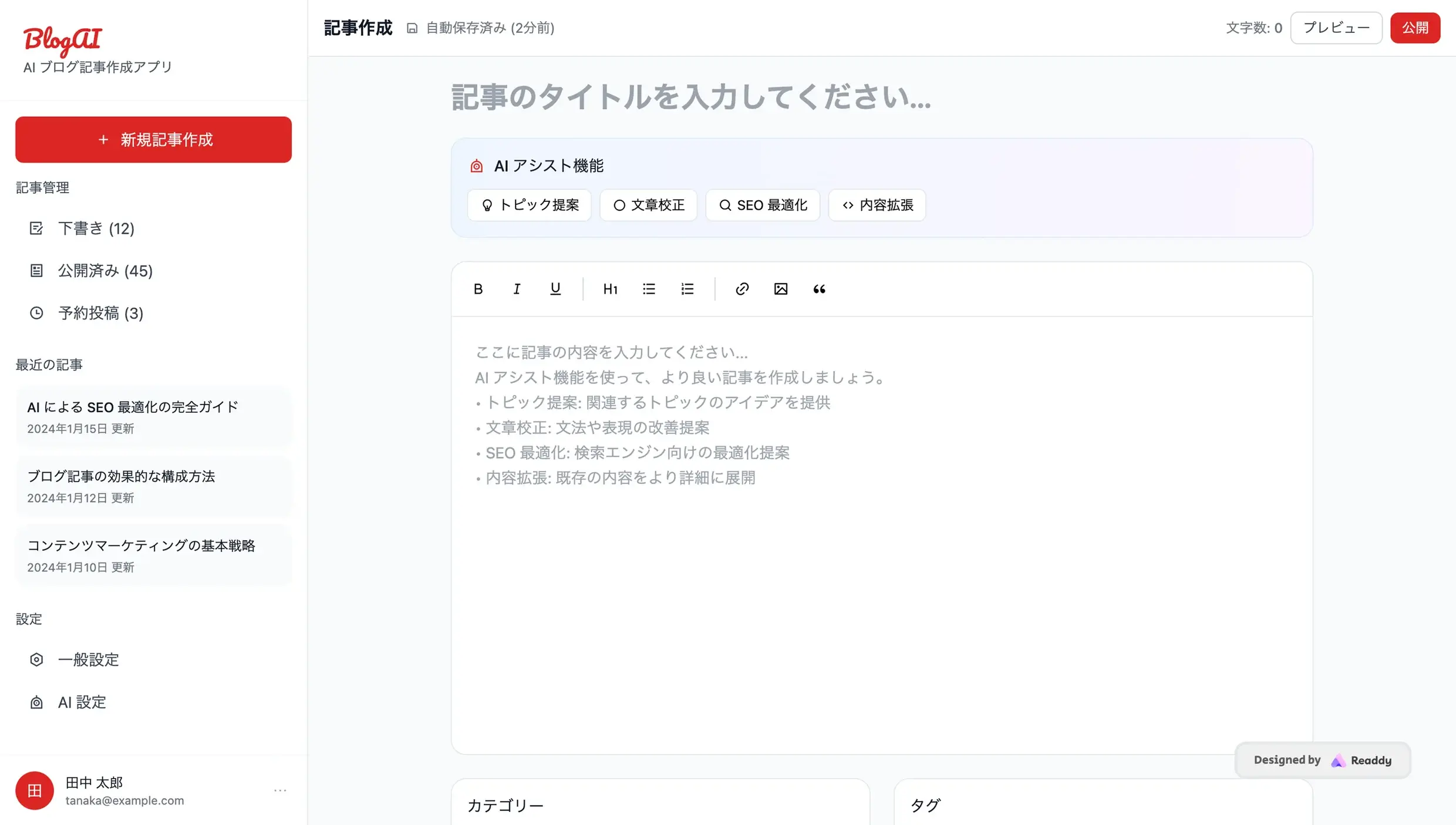The width and height of the screenshot is (1456, 825).
Task: Run the SEO 最適化 assist
Action: [x=762, y=205]
